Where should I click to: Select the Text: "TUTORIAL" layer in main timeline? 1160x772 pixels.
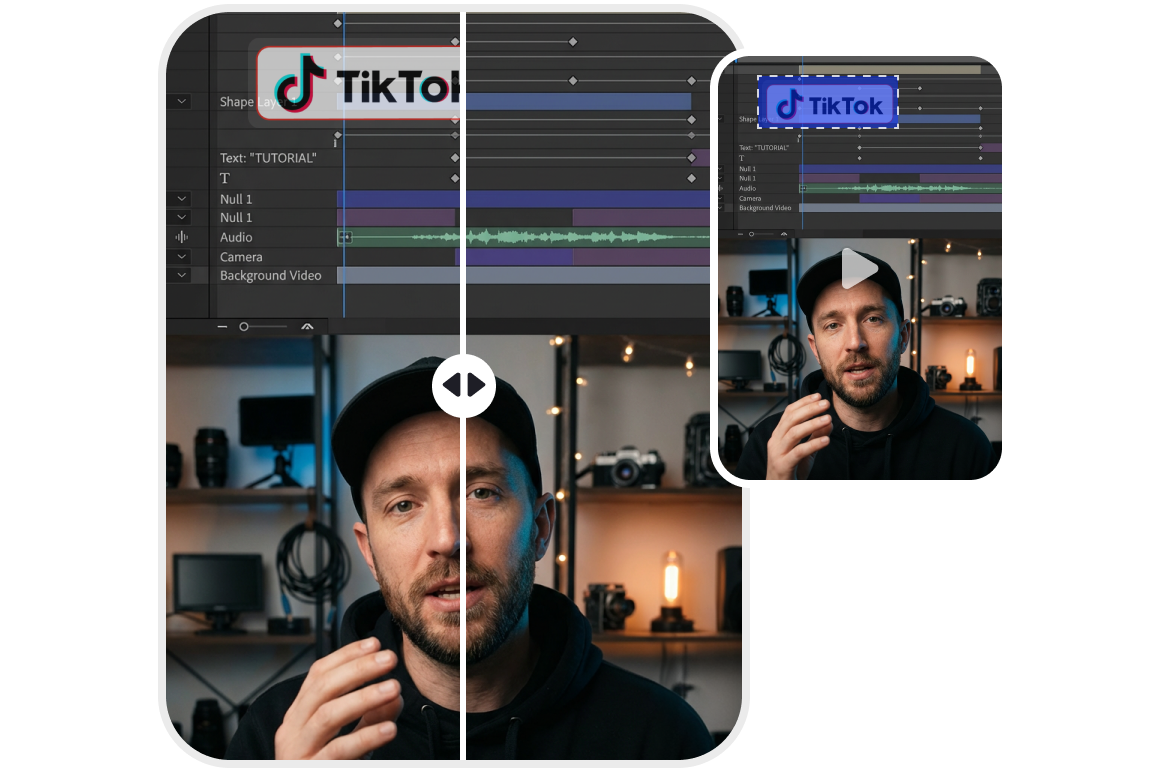click(268, 158)
